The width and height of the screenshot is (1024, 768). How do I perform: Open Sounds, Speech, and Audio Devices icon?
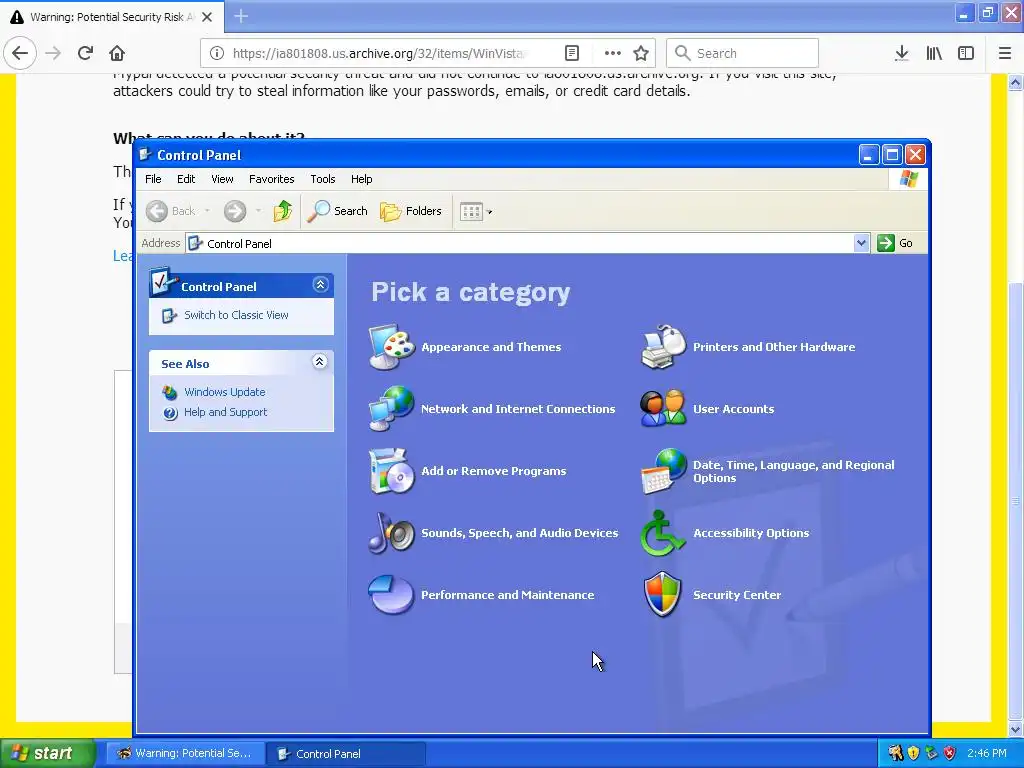391,533
